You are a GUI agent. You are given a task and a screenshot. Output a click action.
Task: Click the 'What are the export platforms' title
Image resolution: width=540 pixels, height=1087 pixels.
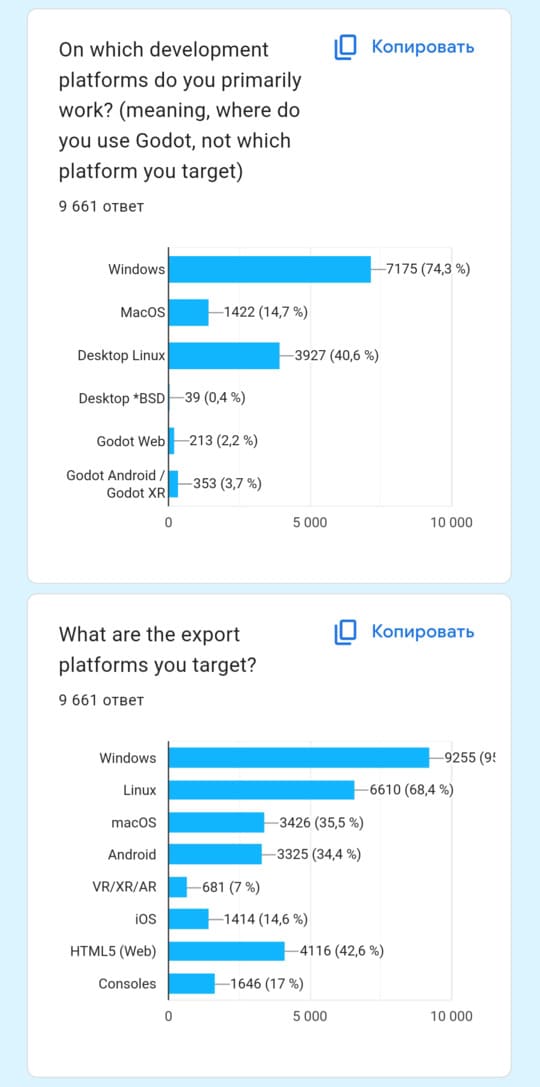coord(158,650)
